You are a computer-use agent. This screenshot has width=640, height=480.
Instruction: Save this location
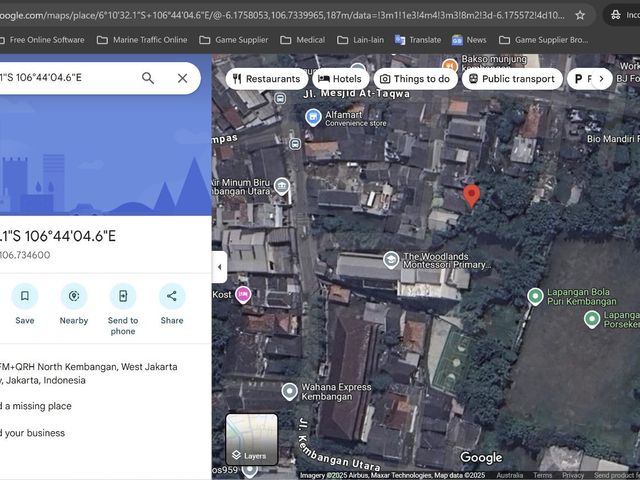(25, 303)
